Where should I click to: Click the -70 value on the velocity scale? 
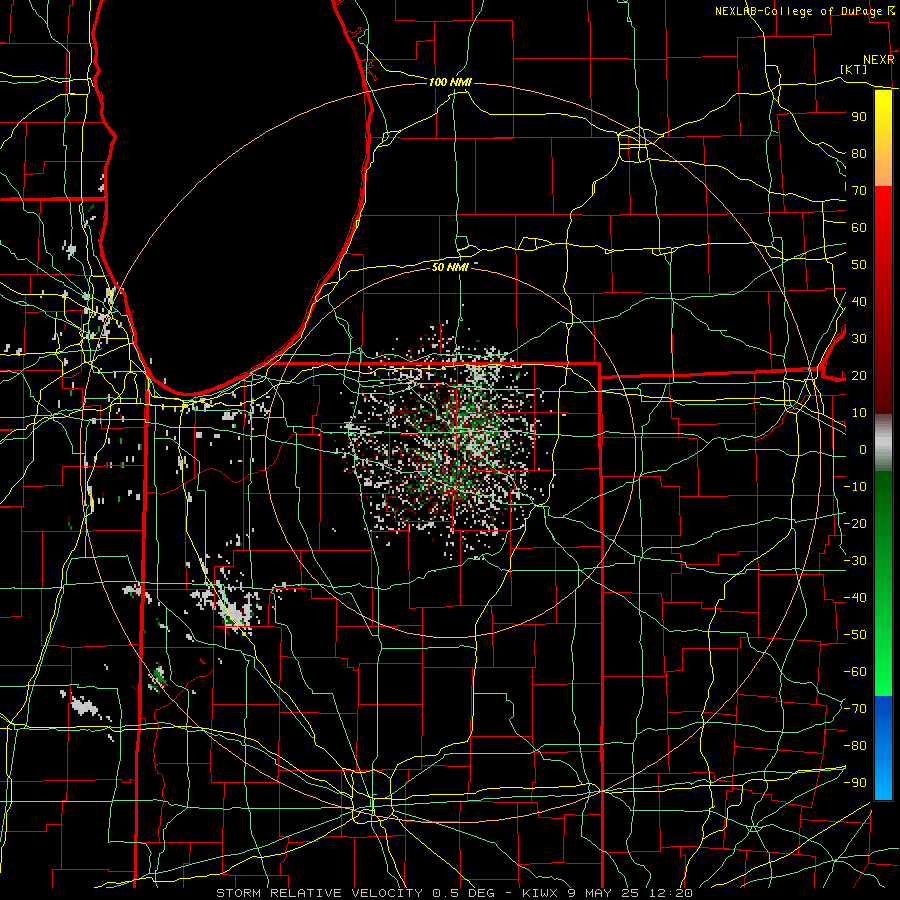pyautogui.click(x=855, y=709)
